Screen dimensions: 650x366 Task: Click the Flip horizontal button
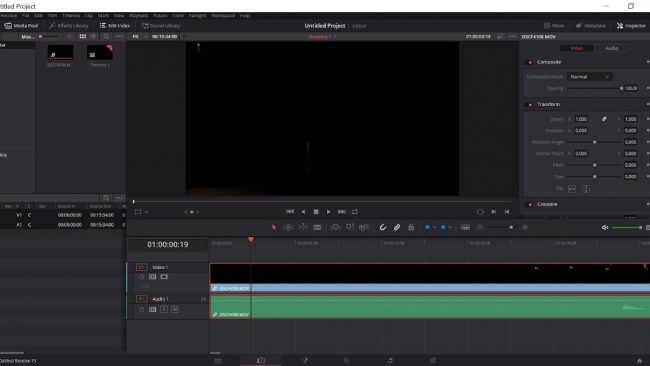click(572, 189)
